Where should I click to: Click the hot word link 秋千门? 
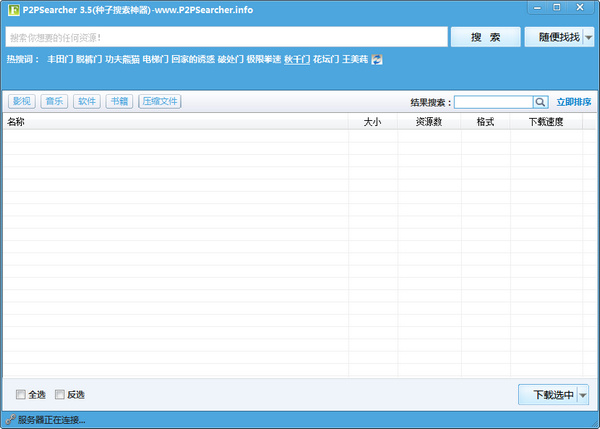pyautogui.click(x=296, y=60)
